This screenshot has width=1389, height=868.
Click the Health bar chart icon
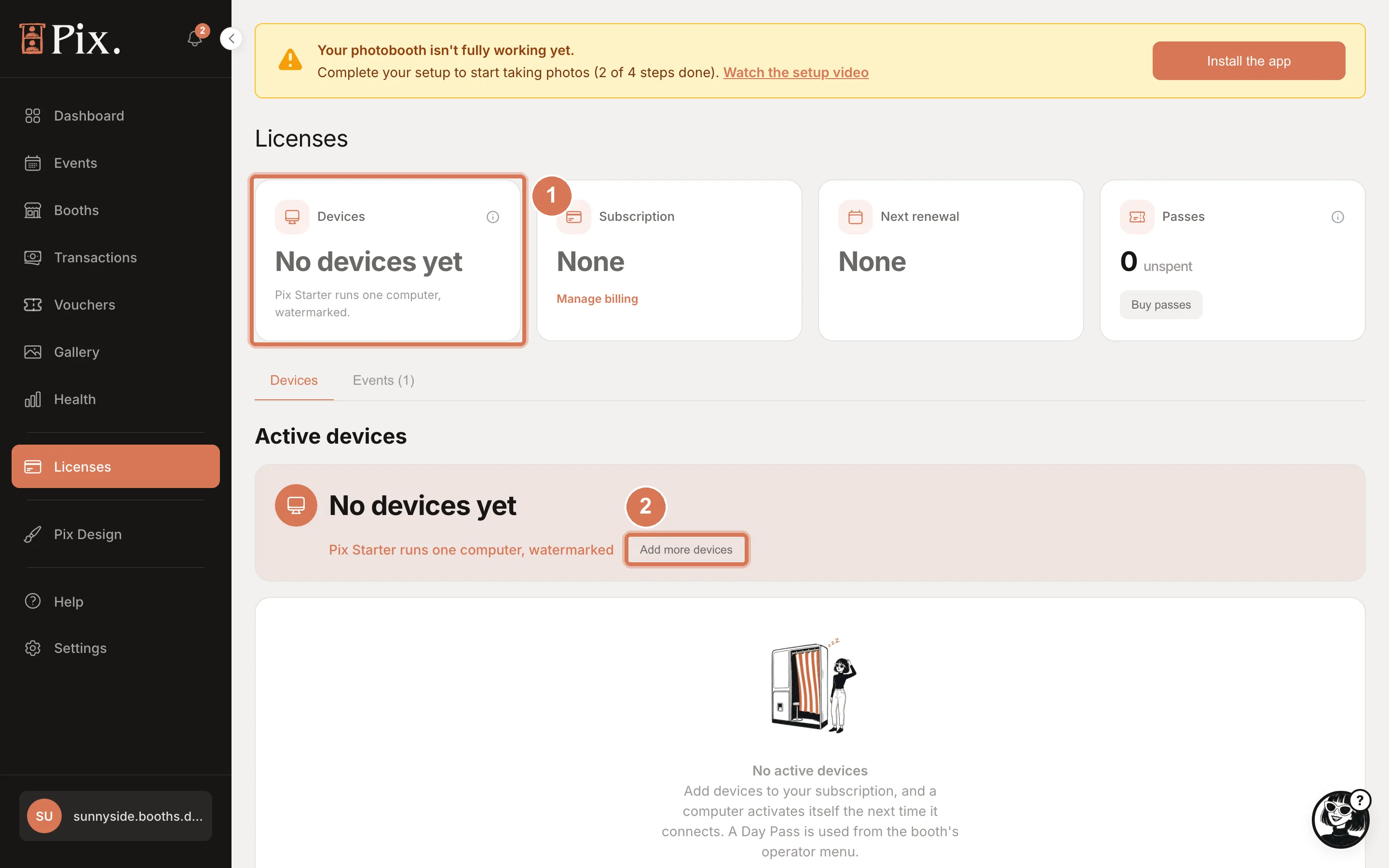click(33, 399)
